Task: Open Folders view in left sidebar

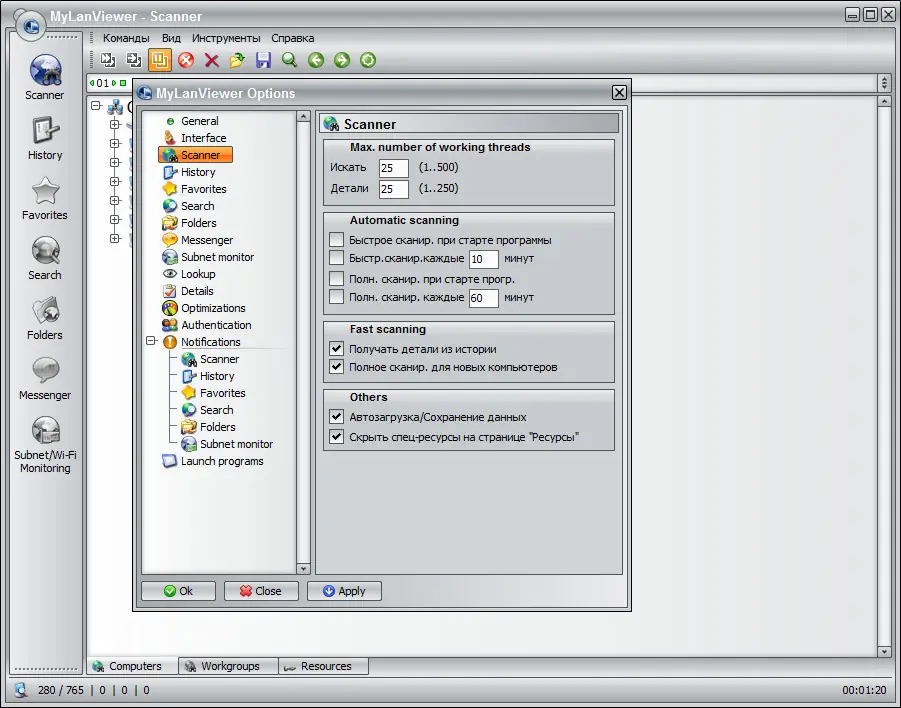Action: [45, 318]
